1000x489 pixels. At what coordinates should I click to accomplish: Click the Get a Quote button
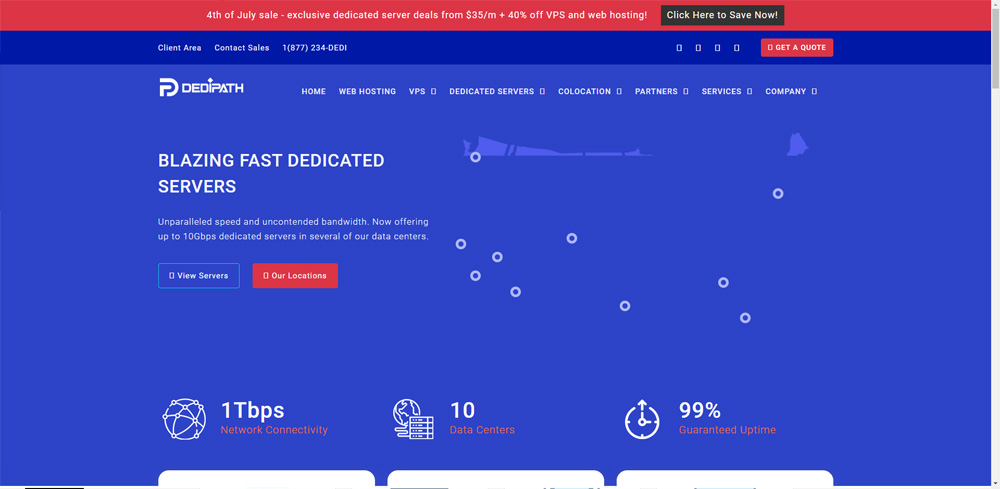point(797,47)
